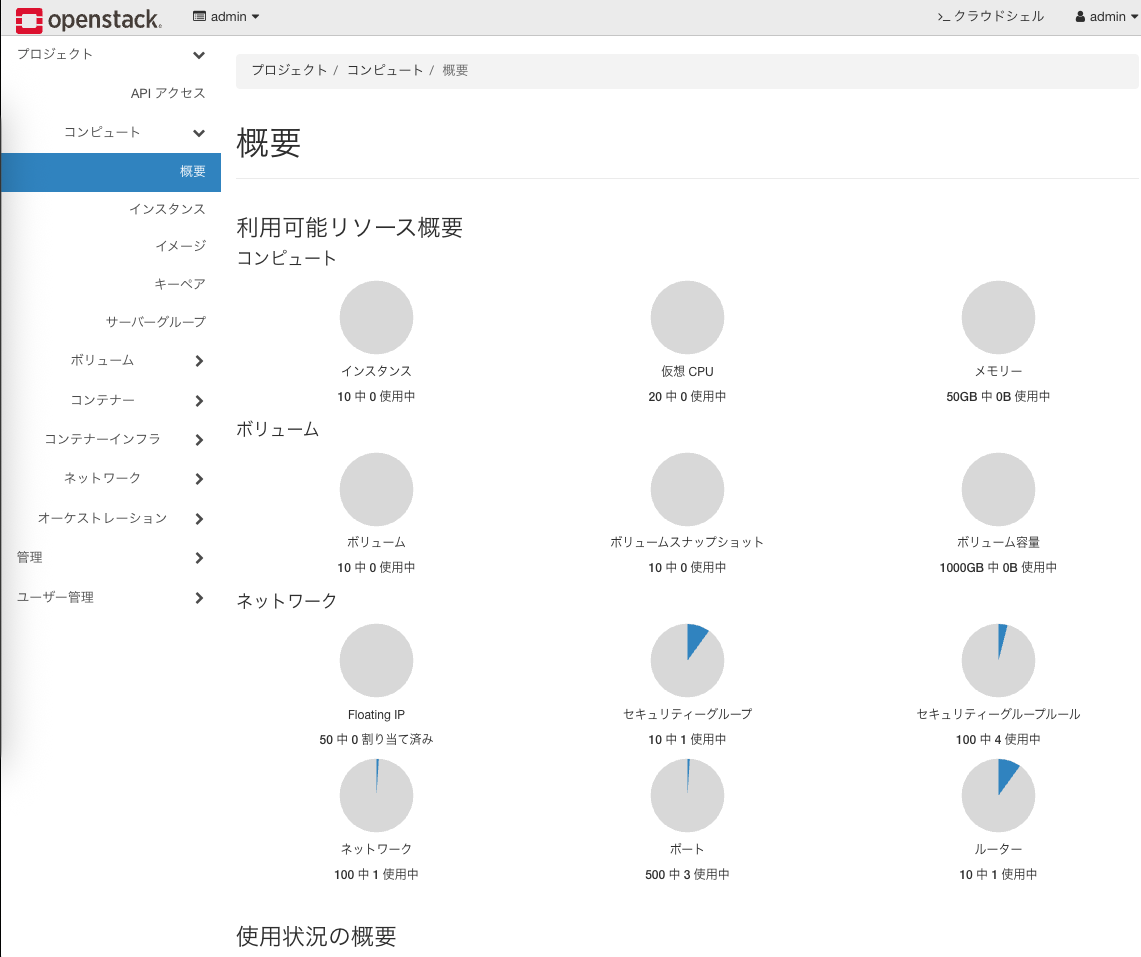The height and width of the screenshot is (957, 1141).
Task: Open the admin user menu
Action: click(x=1106, y=17)
